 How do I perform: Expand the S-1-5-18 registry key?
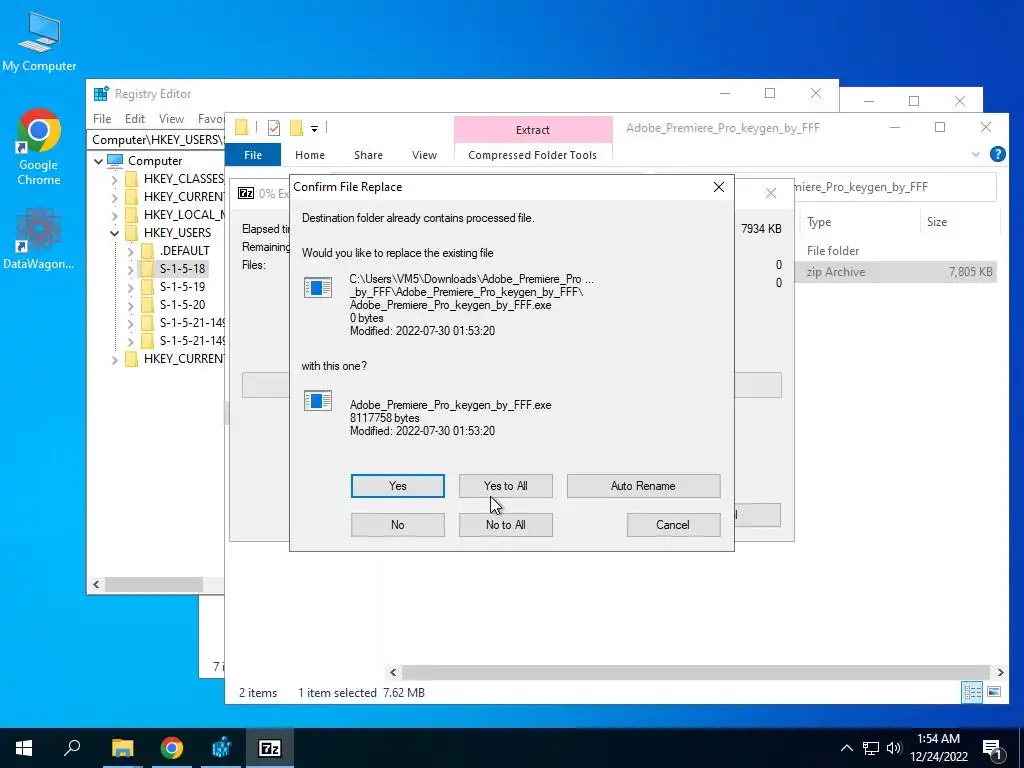click(130, 268)
